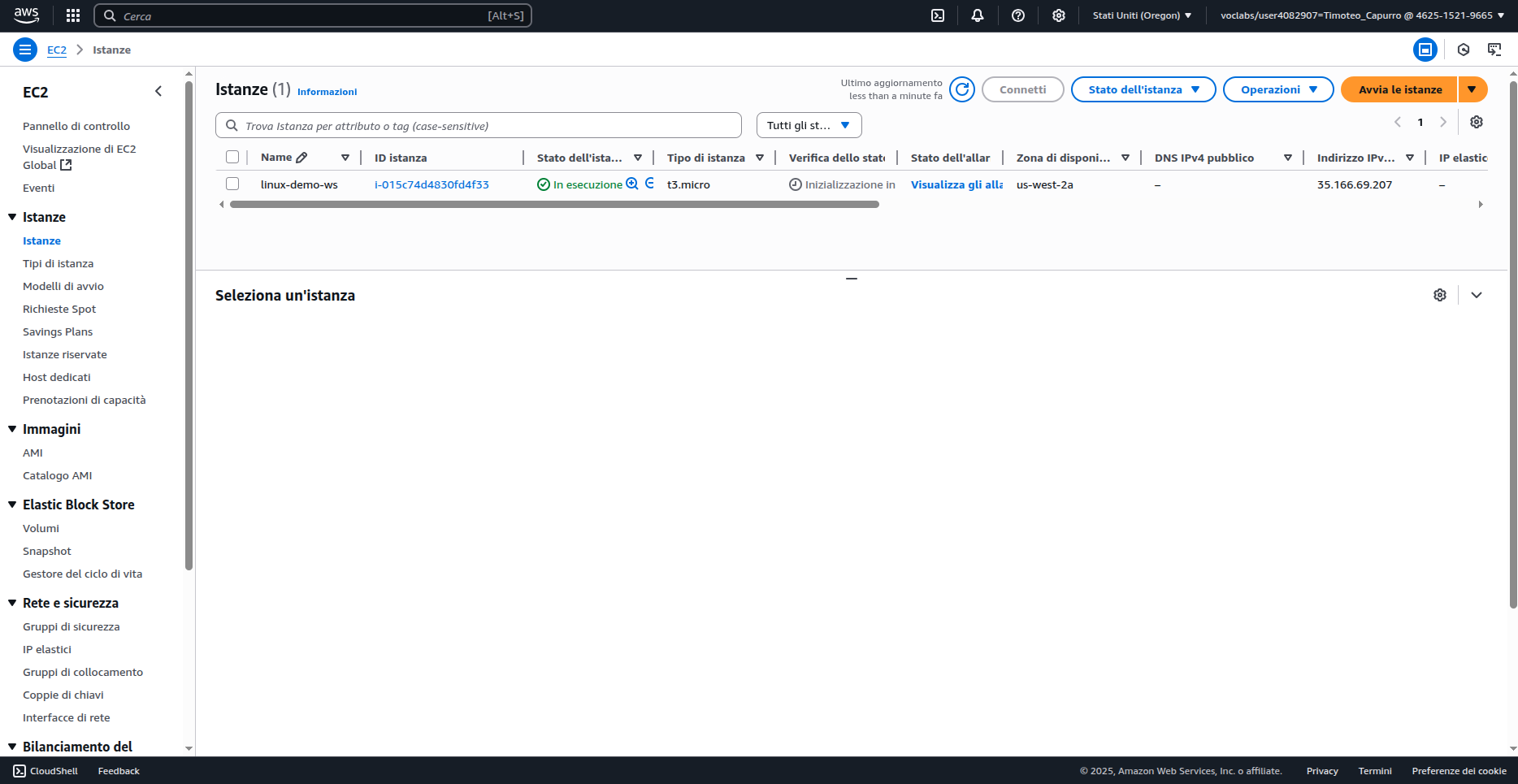Go to the next results page arrow
Viewport: 1518px width, 784px height.
coord(1443,122)
